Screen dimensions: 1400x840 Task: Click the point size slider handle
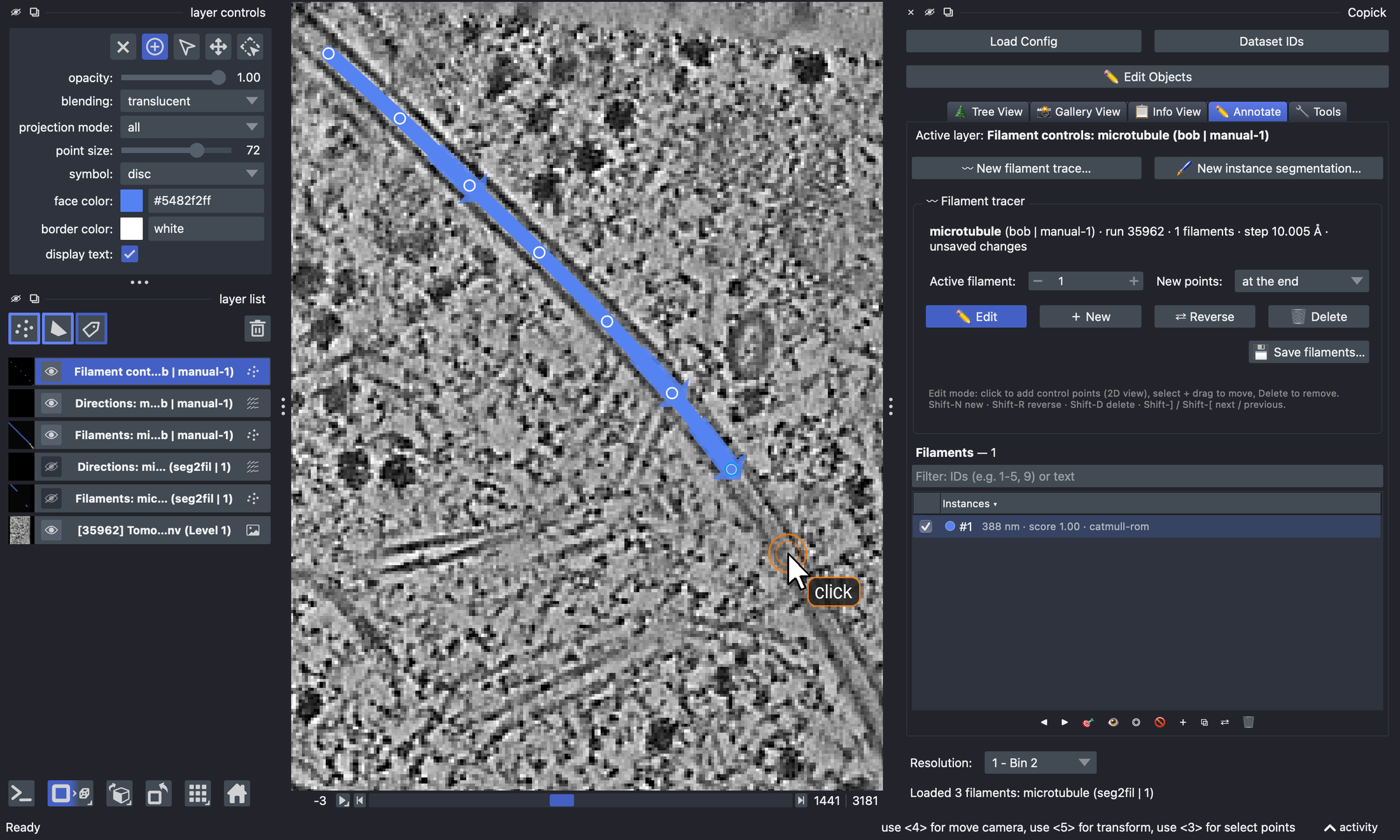[197, 150]
